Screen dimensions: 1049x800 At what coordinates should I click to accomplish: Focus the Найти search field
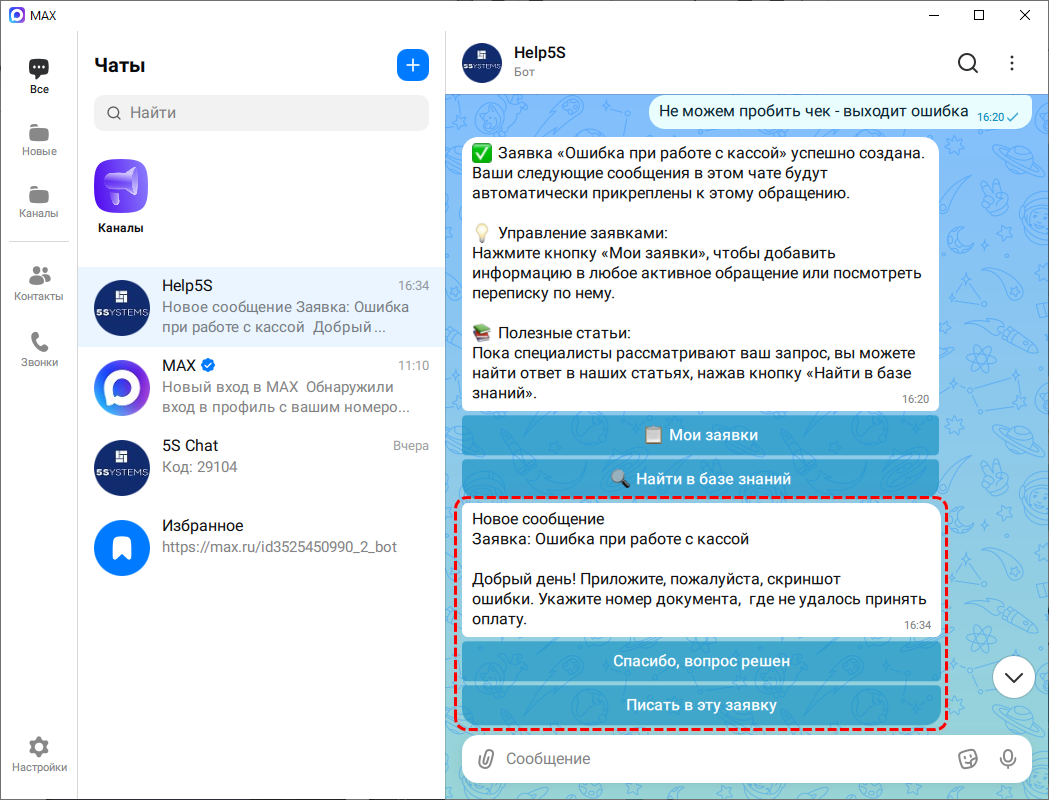pyautogui.click(x=262, y=112)
